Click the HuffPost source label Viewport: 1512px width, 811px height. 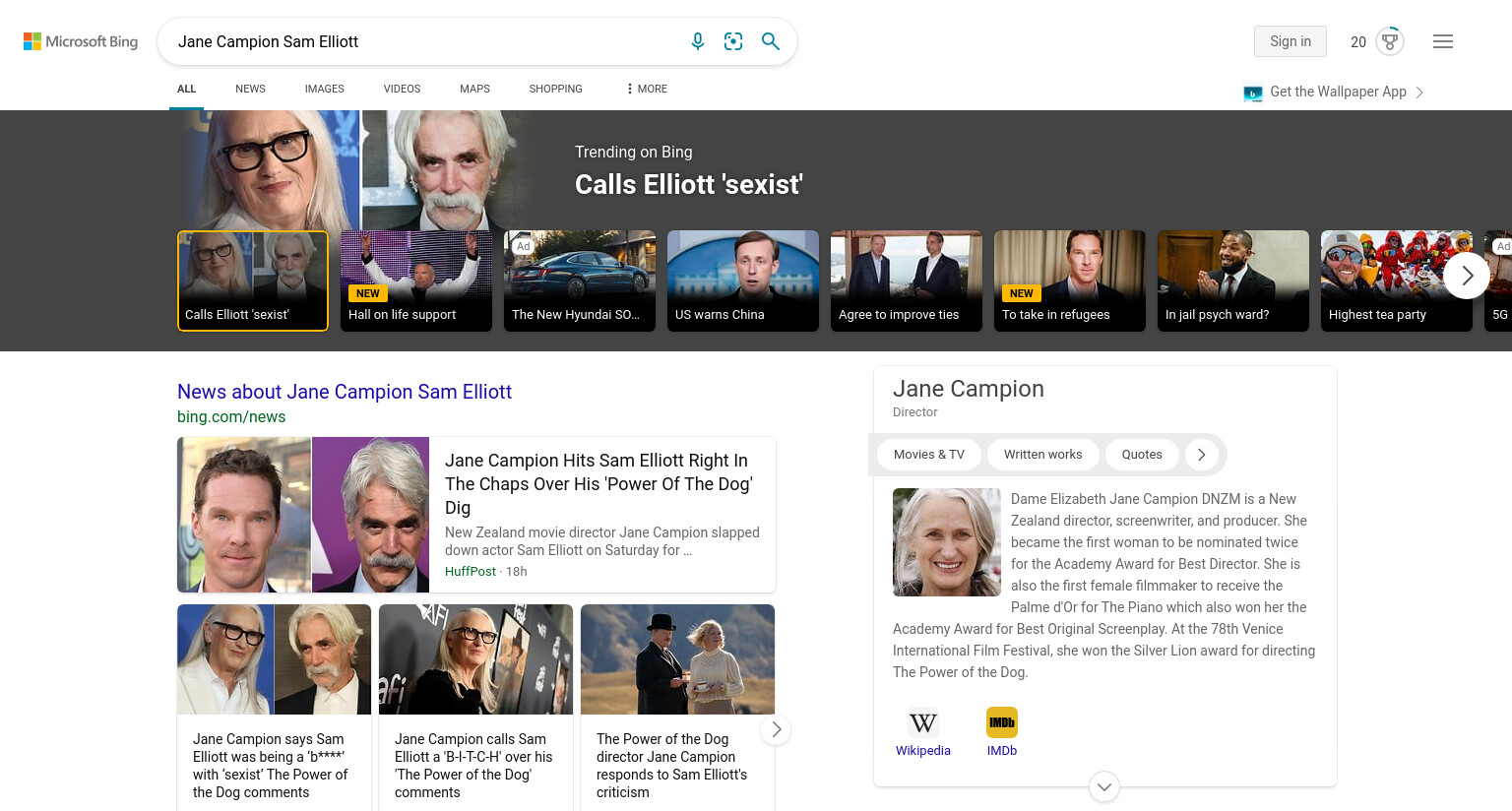point(471,571)
